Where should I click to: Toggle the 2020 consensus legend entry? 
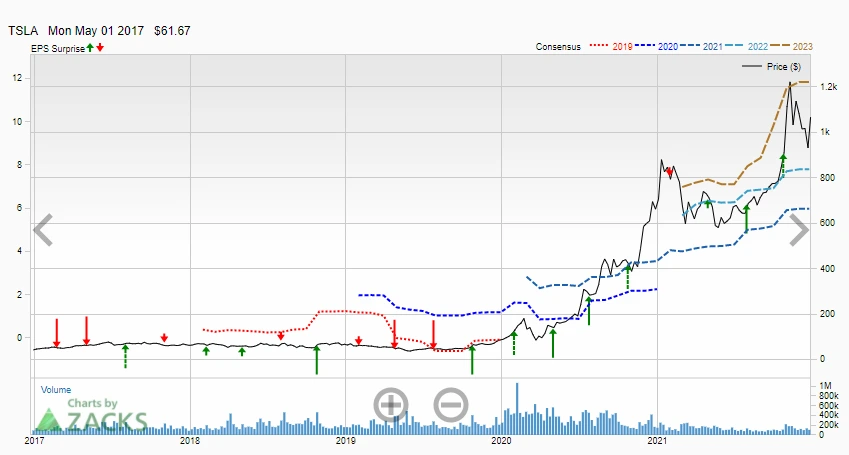click(x=656, y=47)
